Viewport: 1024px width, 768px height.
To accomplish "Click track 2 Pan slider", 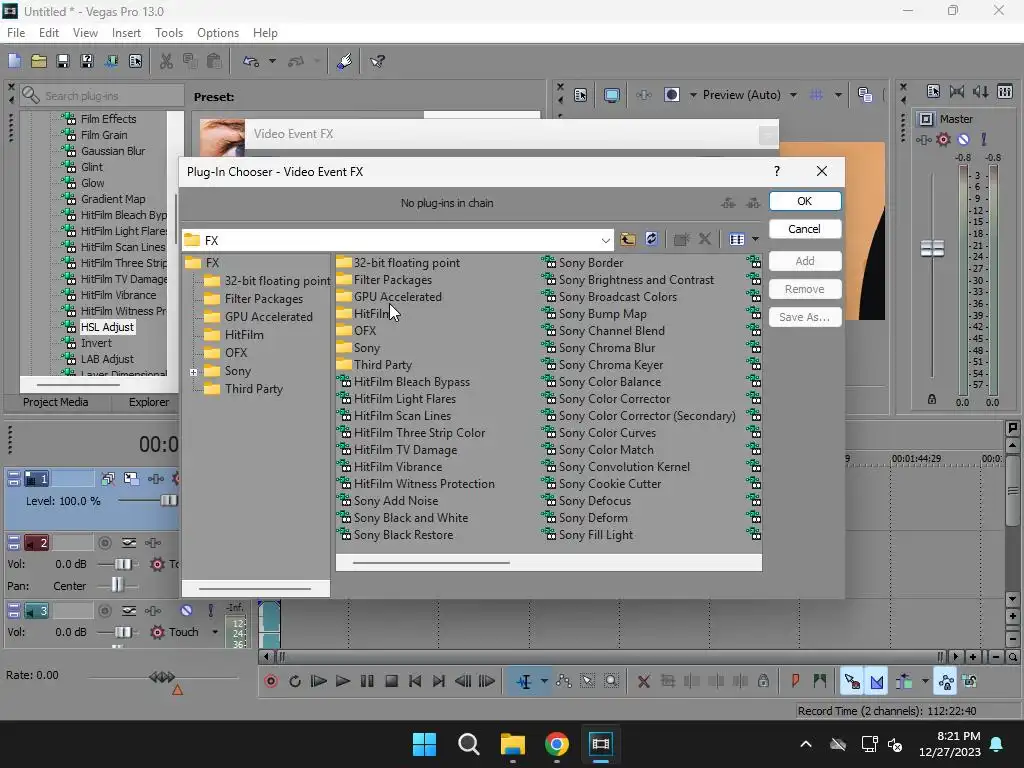I will pyautogui.click(x=117, y=585).
